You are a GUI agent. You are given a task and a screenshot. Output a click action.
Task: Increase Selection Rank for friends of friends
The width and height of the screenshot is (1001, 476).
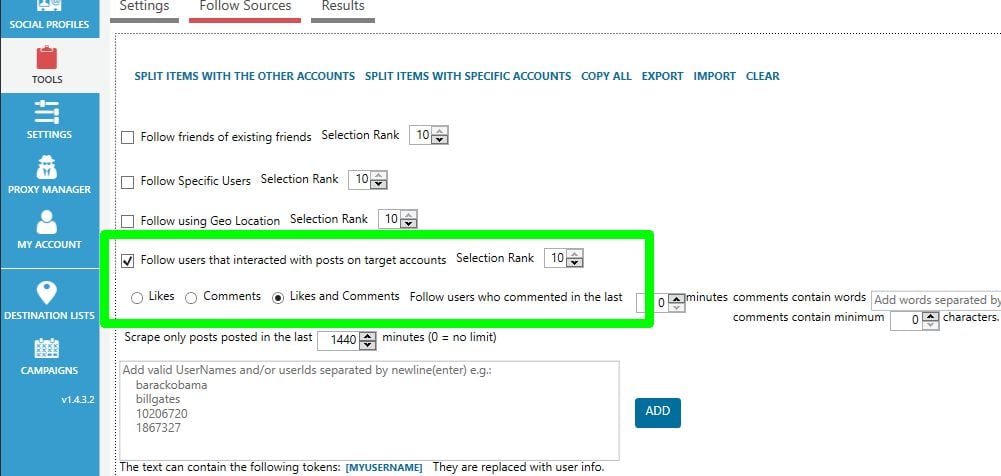(x=440, y=131)
